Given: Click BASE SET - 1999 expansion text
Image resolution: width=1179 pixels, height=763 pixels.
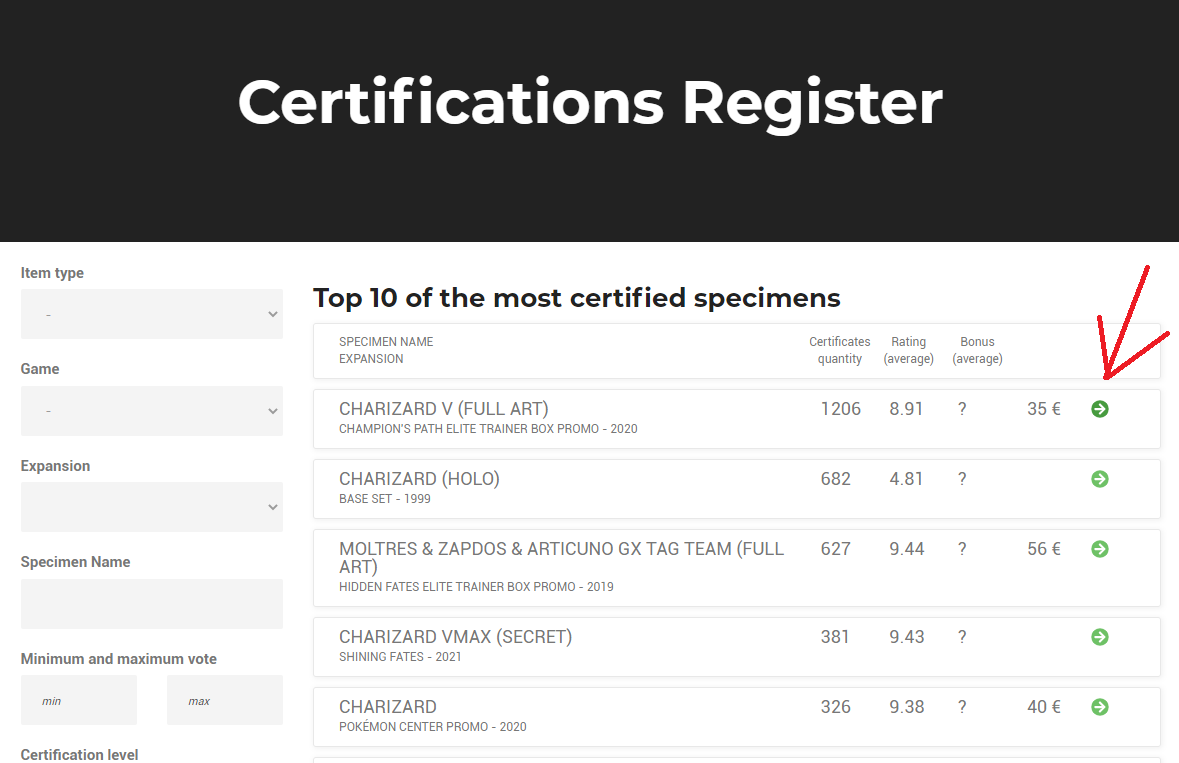Looking at the screenshot, I should [x=385, y=499].
